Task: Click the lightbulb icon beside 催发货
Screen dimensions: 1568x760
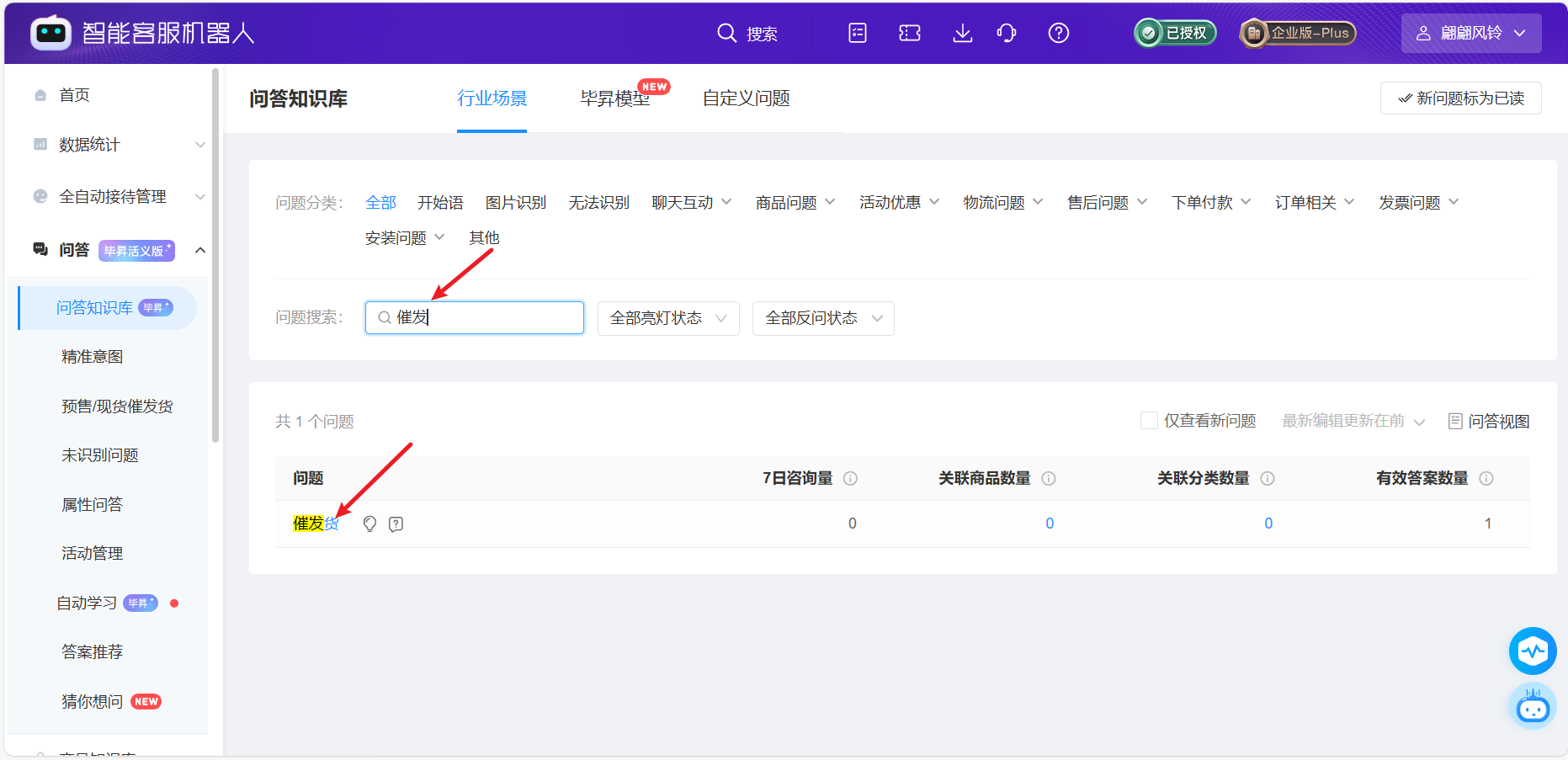Action: [x=369, y=524]
